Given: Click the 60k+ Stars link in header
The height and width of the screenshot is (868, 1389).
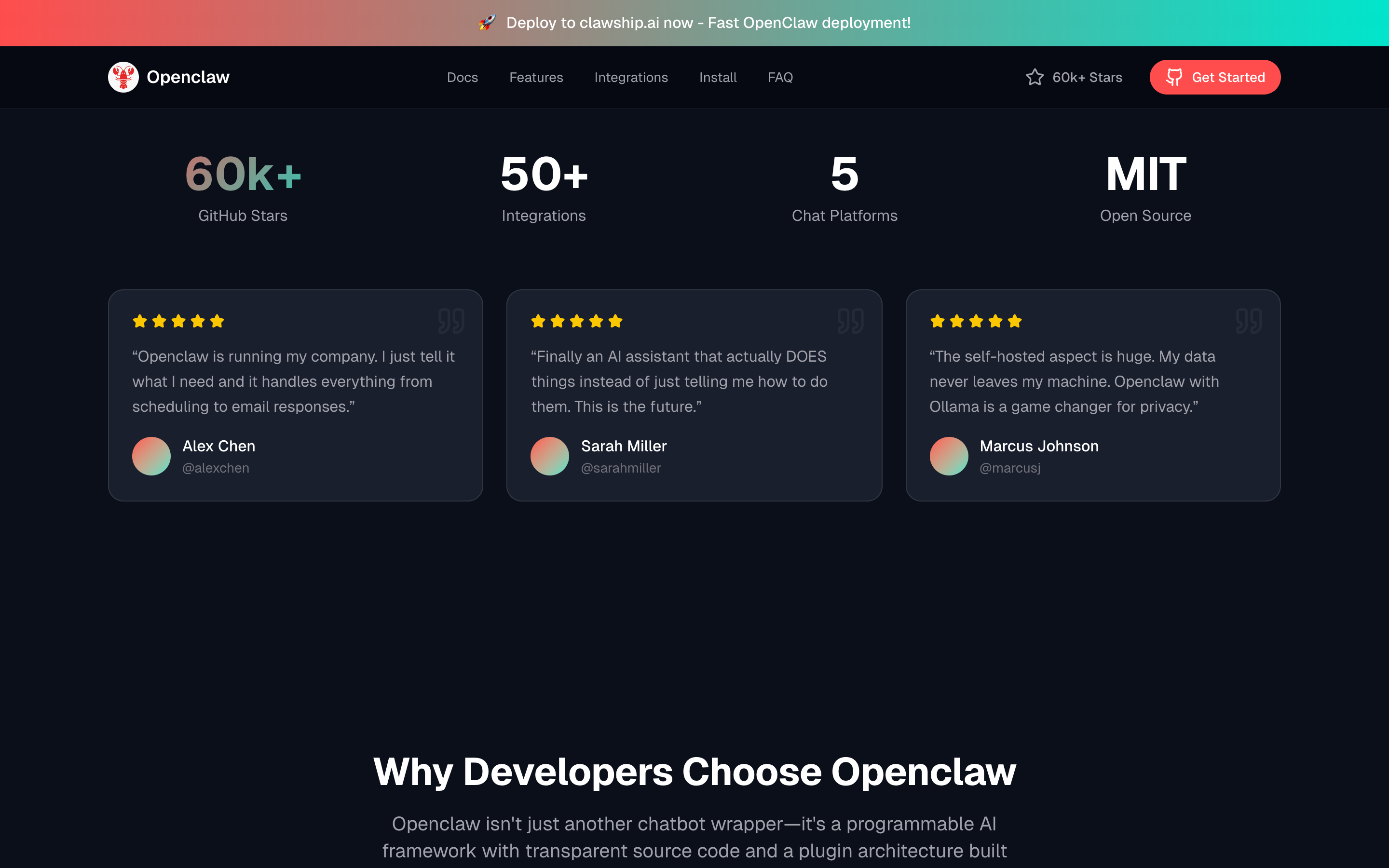Looking at the screenshot, I should coord(1074,77).
